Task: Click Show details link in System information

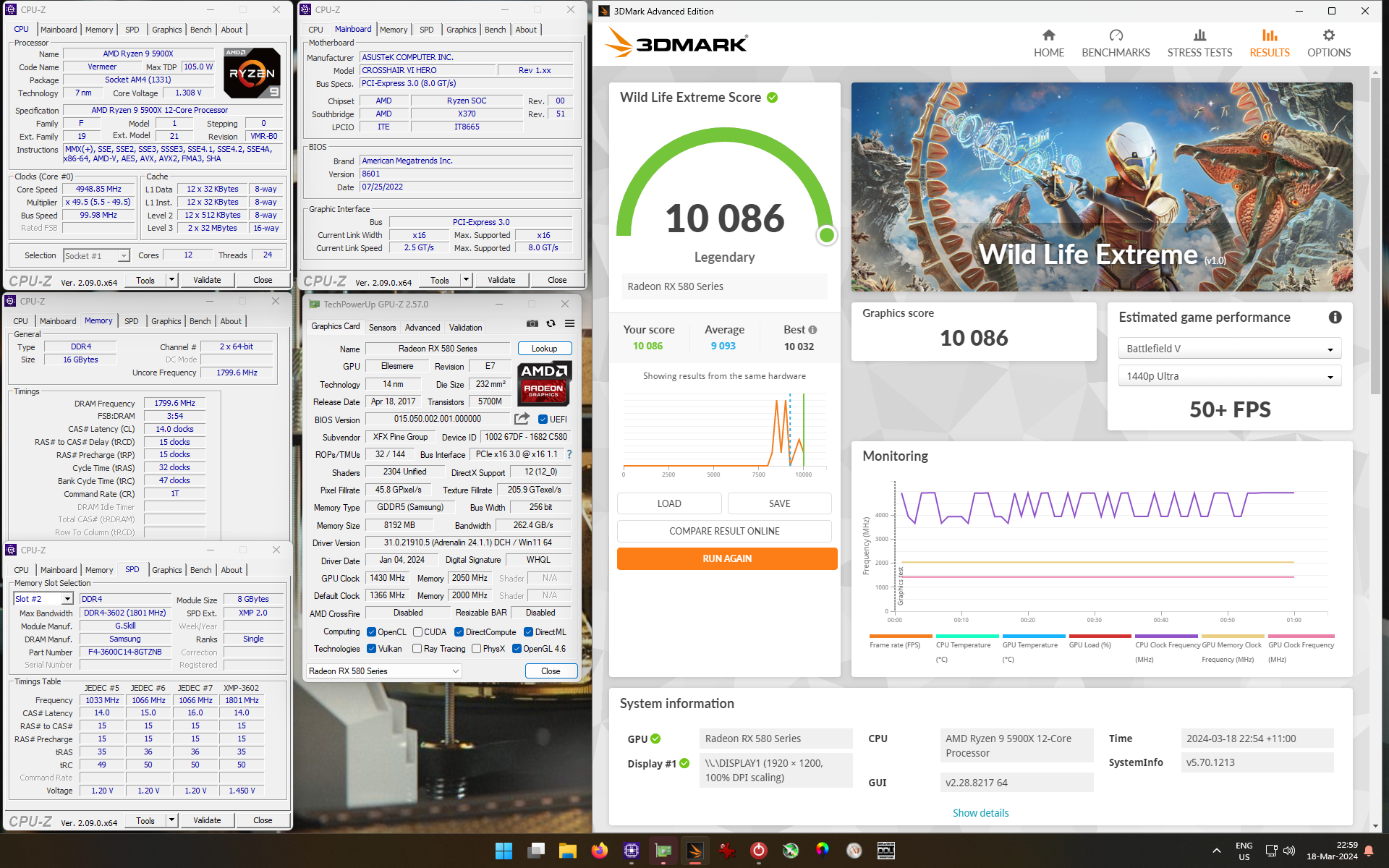Action: 980,812
